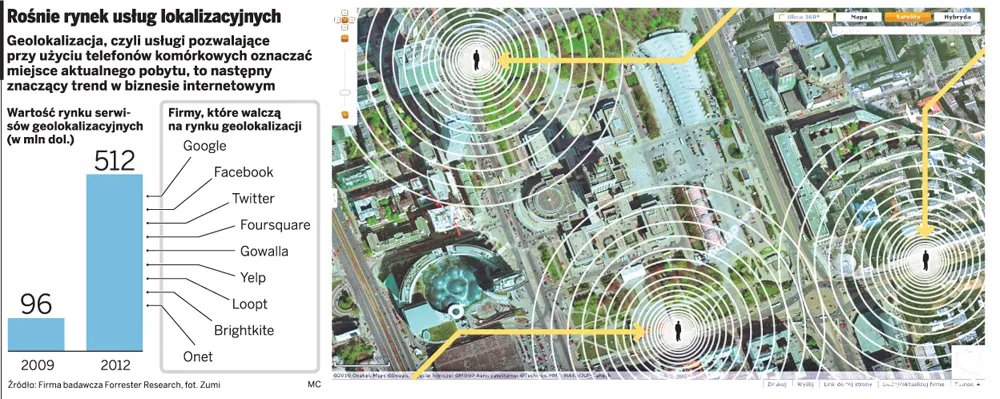Enable the Ulica 360° checkbox
The image size is (1000, 399).
pos(782,17)
